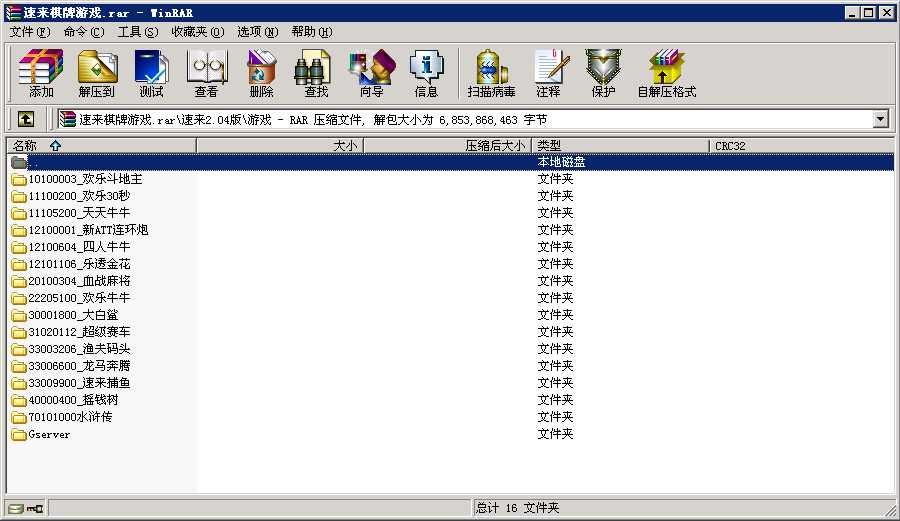Launch the Wizard (向导) icon
The width and height of the screenshot is (900, 521).
[x=371, y=73]
